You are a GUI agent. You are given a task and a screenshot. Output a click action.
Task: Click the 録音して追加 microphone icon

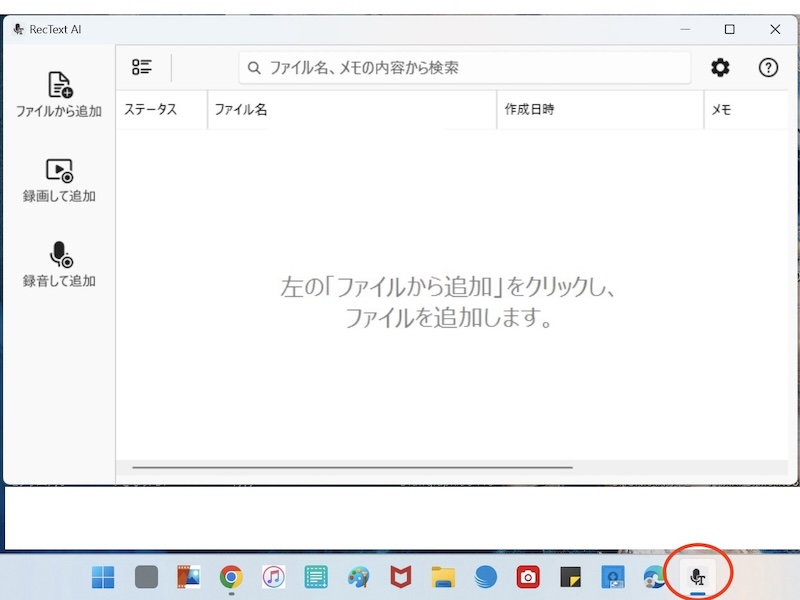[x=60, y=256]
